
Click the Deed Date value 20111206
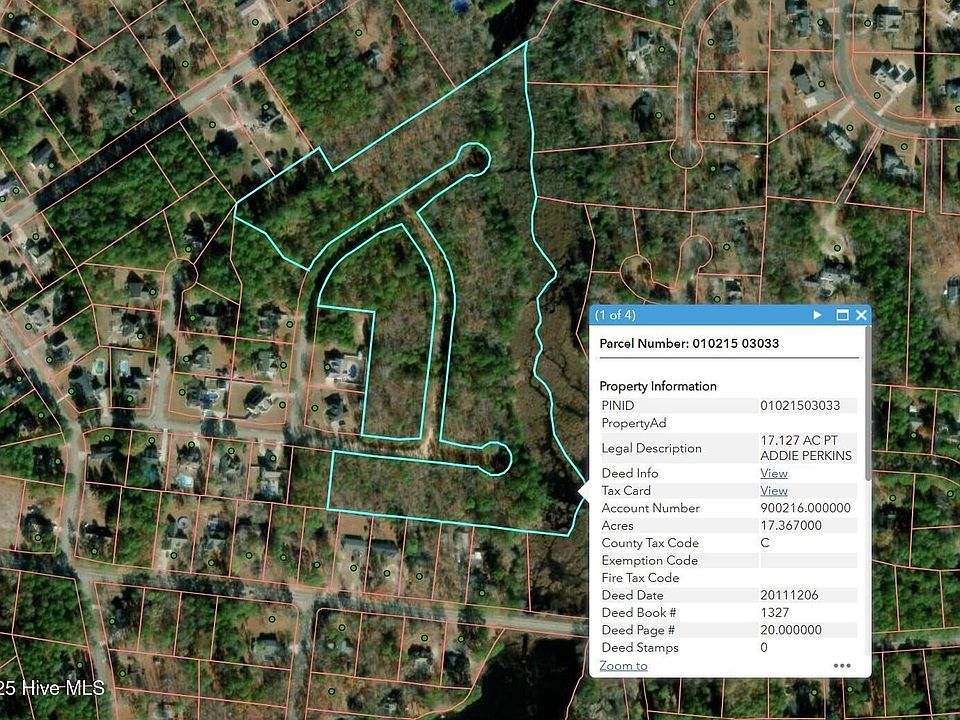coord(789,596)
